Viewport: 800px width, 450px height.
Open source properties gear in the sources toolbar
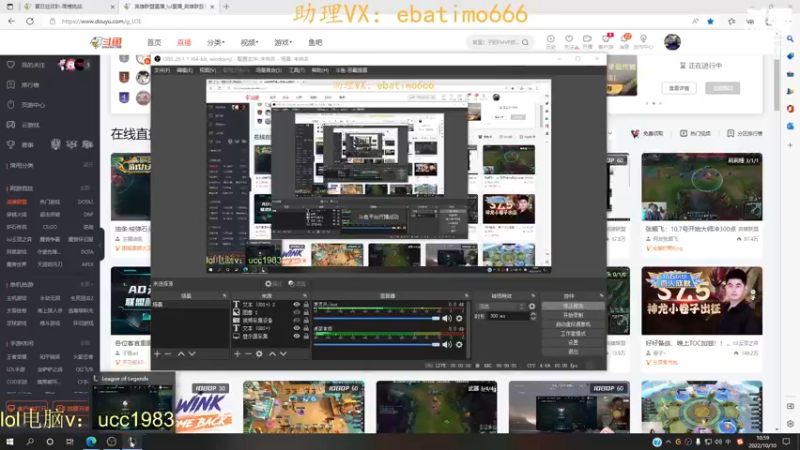point(259,354)
